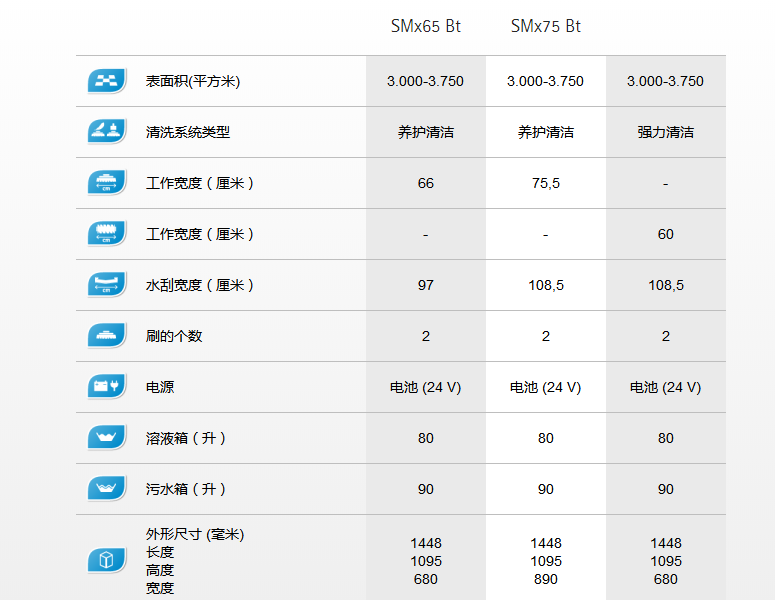Click 电池 (24 V) under SMx65 Bt
Image resolution: width=775 pixels, height=600 pixels.
(426, 387)
